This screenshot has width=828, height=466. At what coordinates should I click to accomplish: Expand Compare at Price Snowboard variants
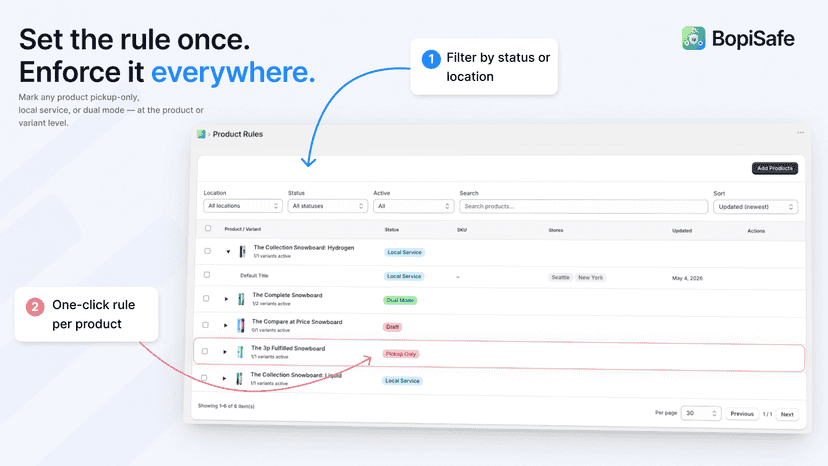226,325
